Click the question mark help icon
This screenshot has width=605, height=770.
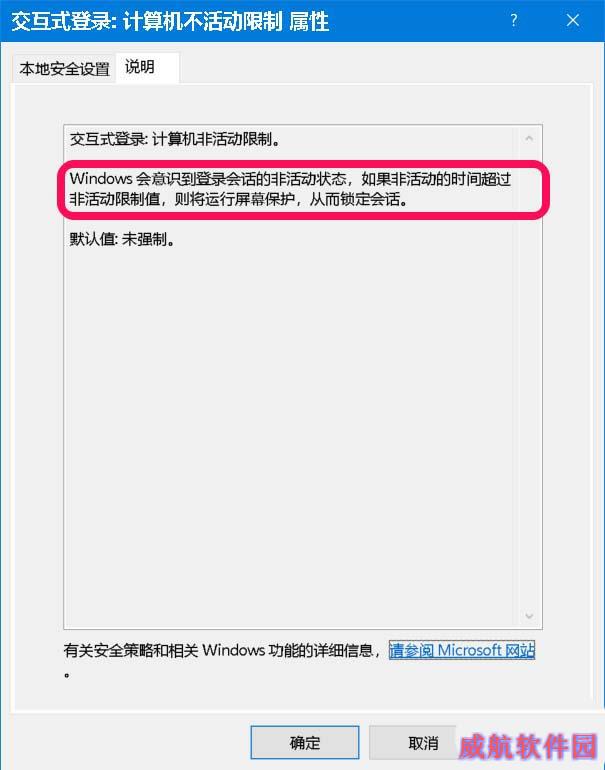click(514, 21)
